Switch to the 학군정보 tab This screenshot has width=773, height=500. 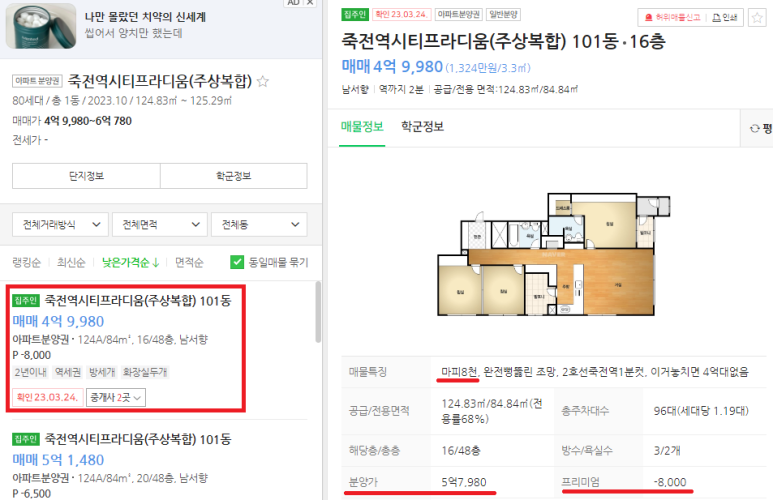[422, 127]
